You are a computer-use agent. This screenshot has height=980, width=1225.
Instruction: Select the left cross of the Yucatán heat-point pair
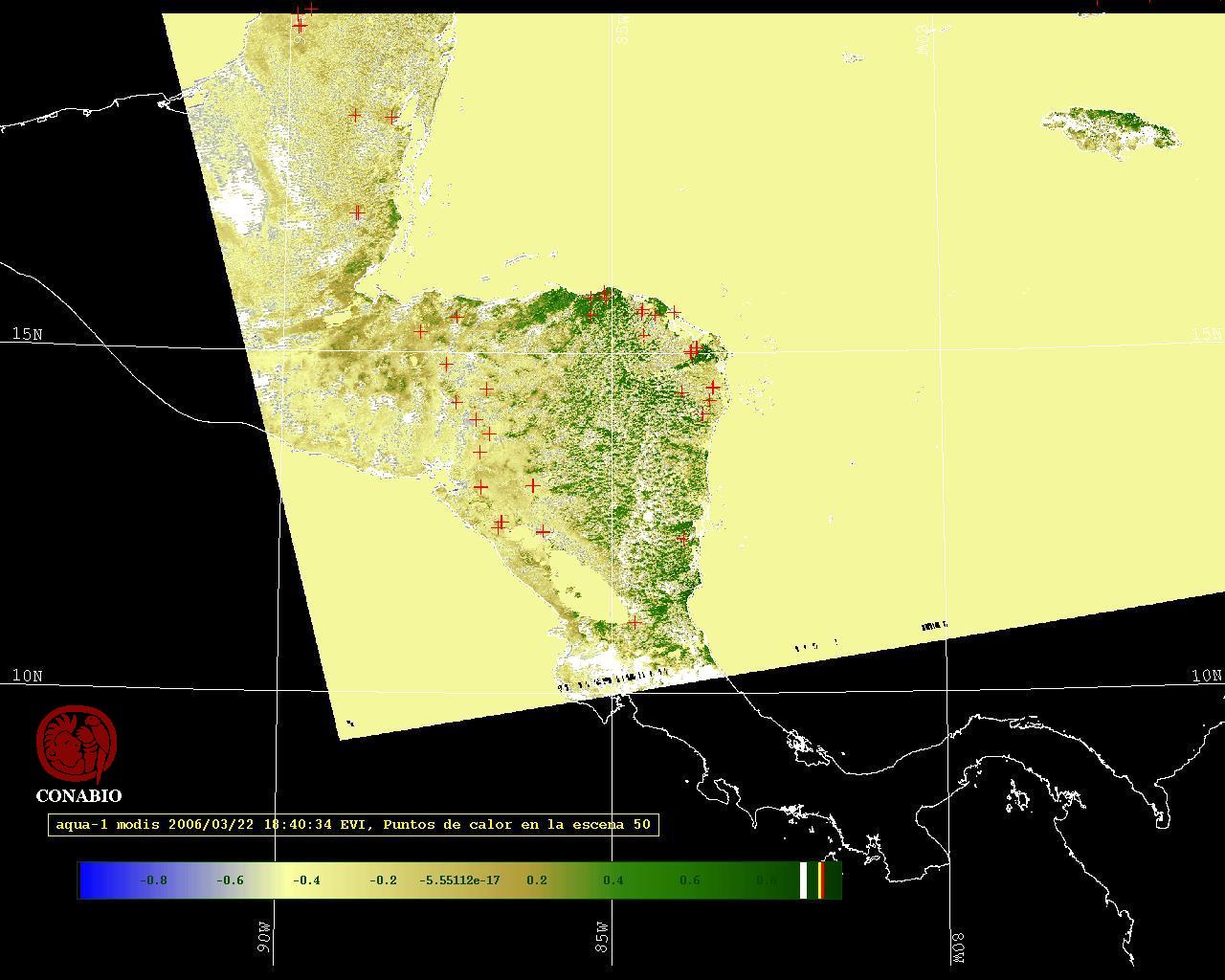(355, 115)
